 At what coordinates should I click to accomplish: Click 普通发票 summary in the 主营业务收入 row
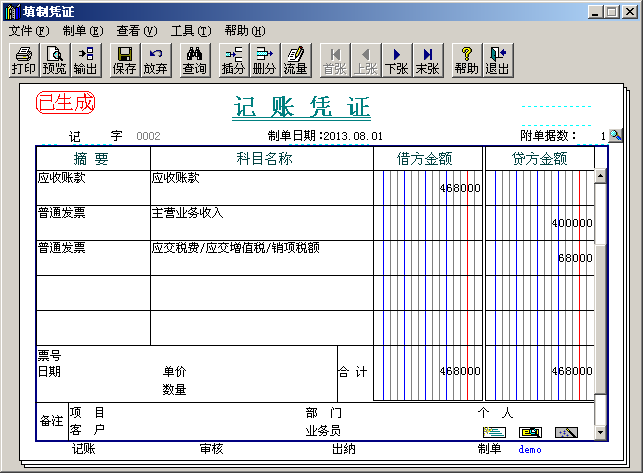pos(93,223)
